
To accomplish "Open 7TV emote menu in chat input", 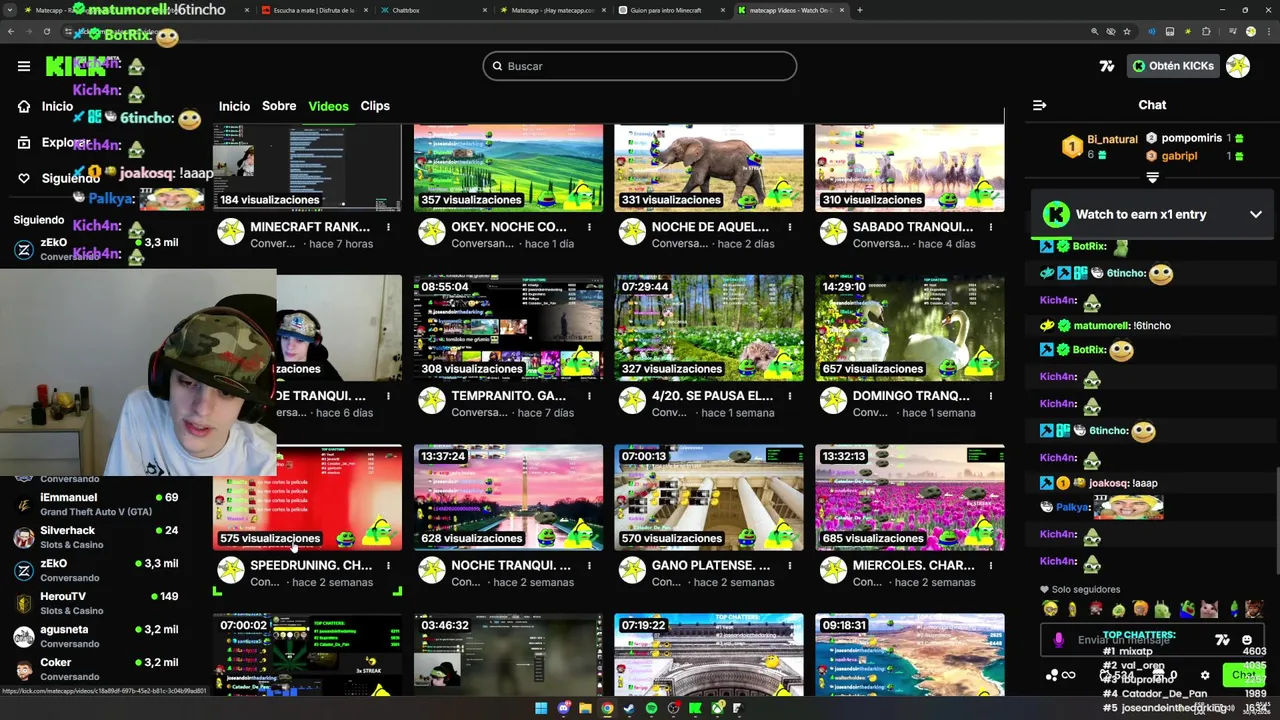I will click(x=1222, y=640).
